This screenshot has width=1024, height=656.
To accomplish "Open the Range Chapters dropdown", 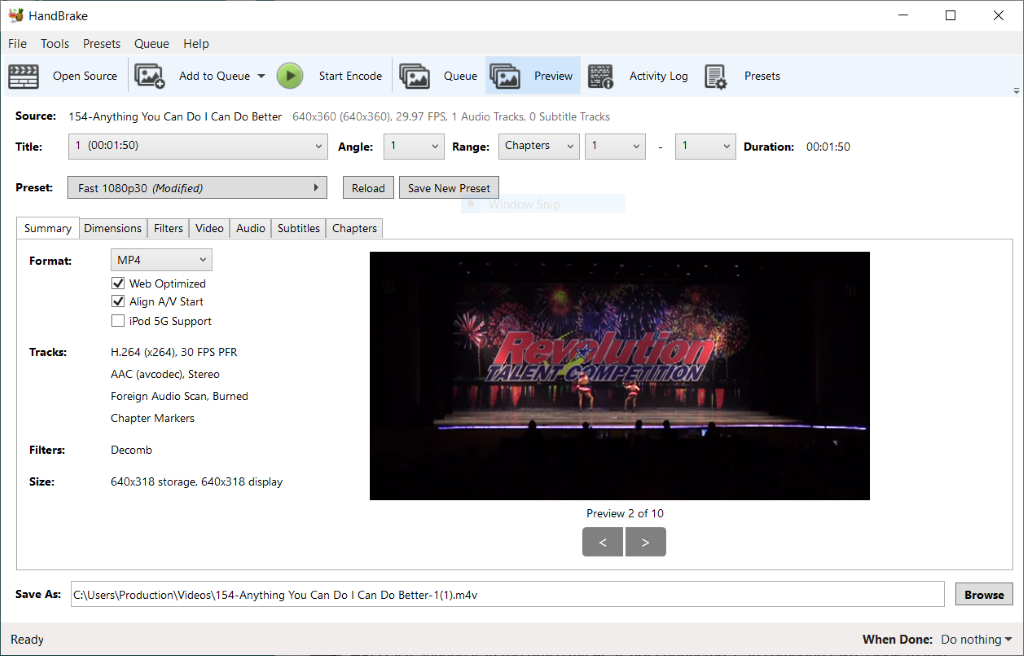I will click(x=539, y=146).
